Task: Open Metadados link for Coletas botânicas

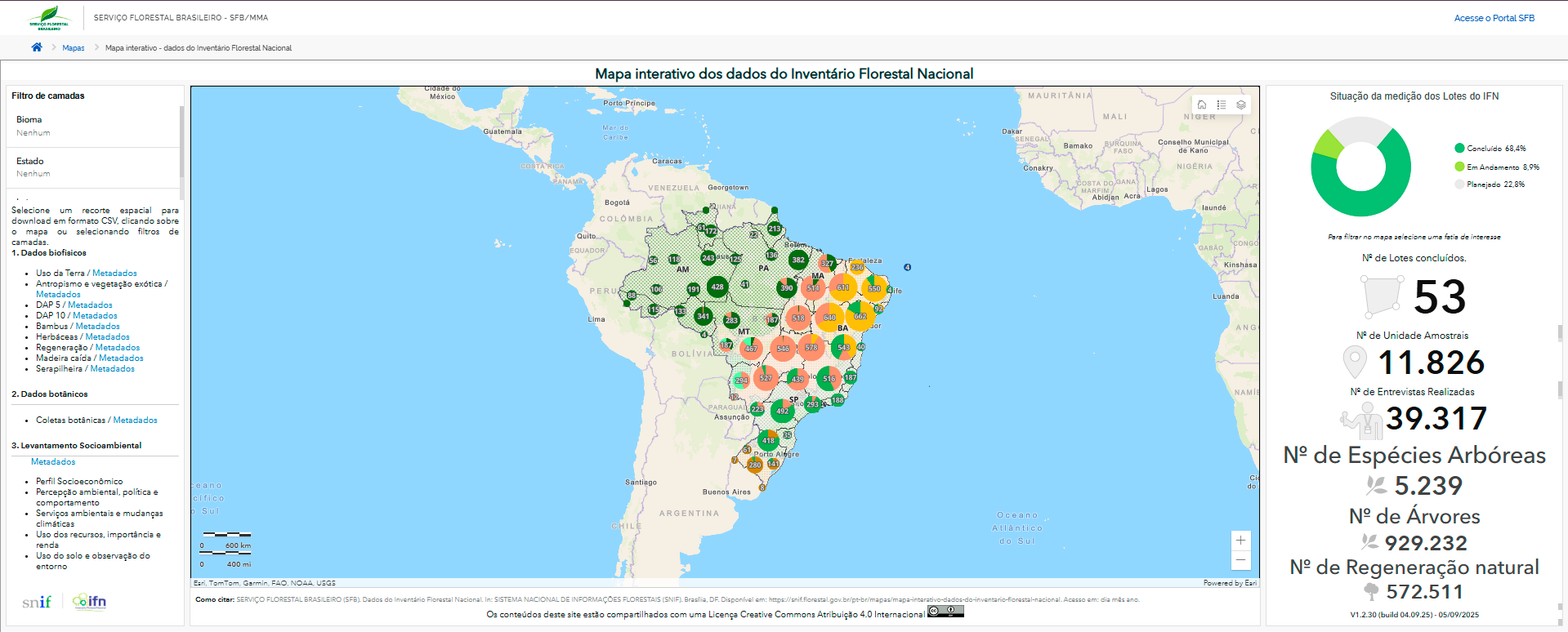Action: click(x=135, y=421)
